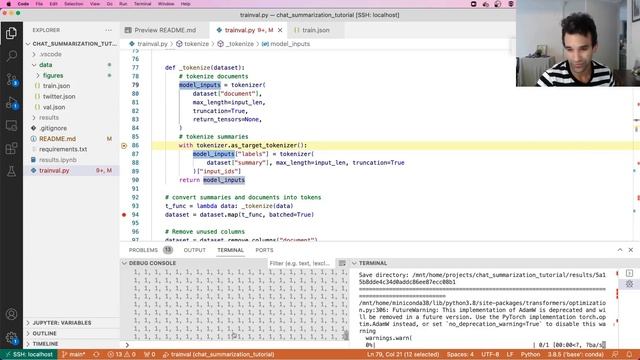Toggle debug console filter options icon
Viewport: 640px width, 360px height.
click(342, 263)
